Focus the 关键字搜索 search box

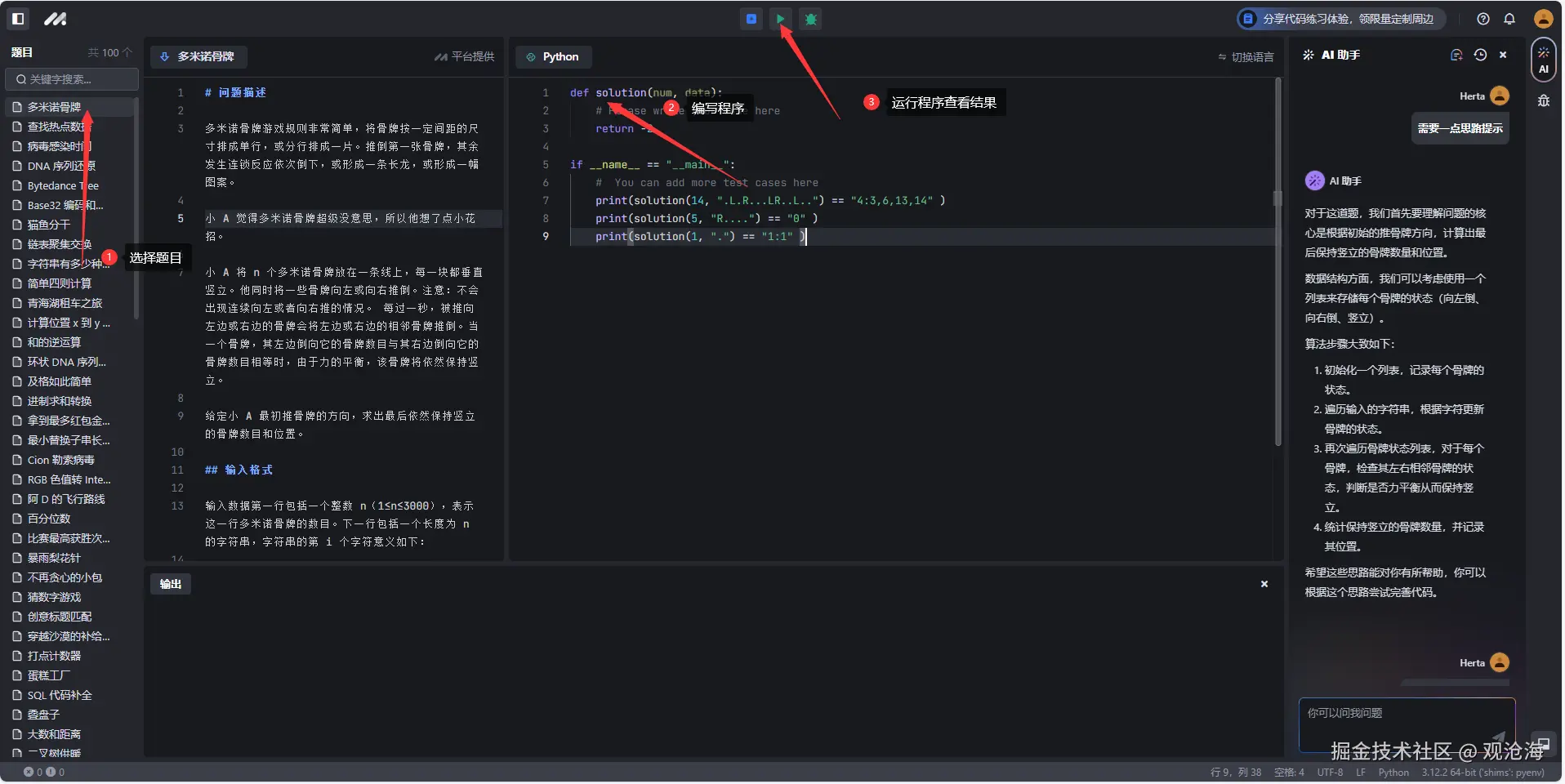coord(72,79)
